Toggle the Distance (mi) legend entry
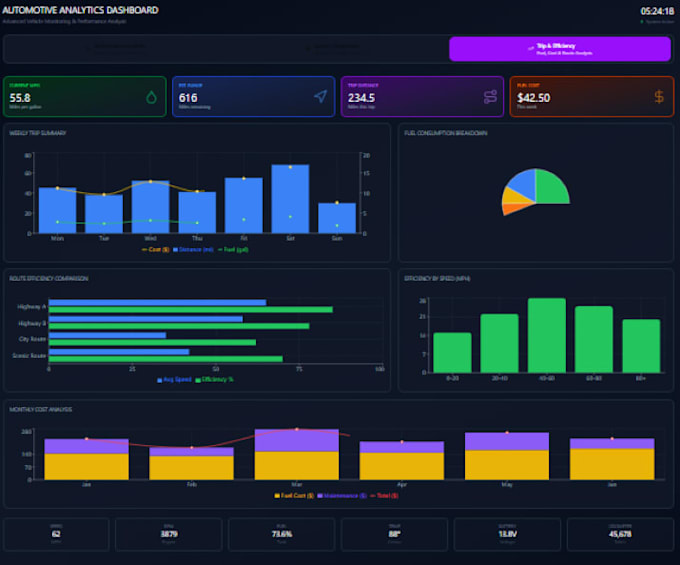 point(193,249)
